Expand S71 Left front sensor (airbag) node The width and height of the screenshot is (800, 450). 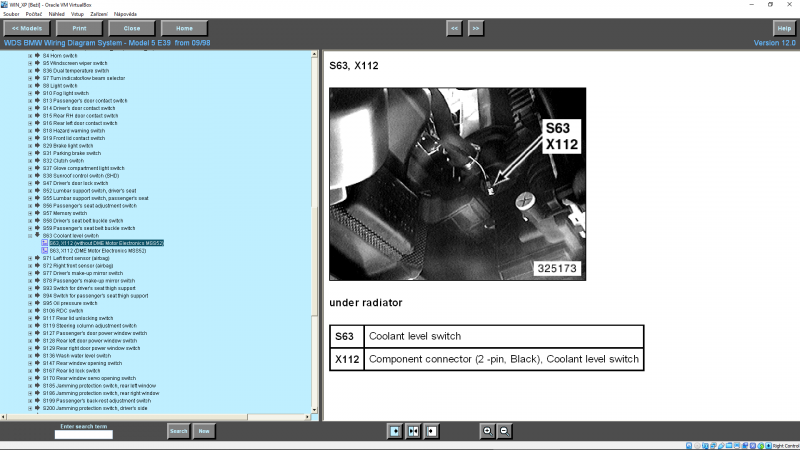coord(30,258)
